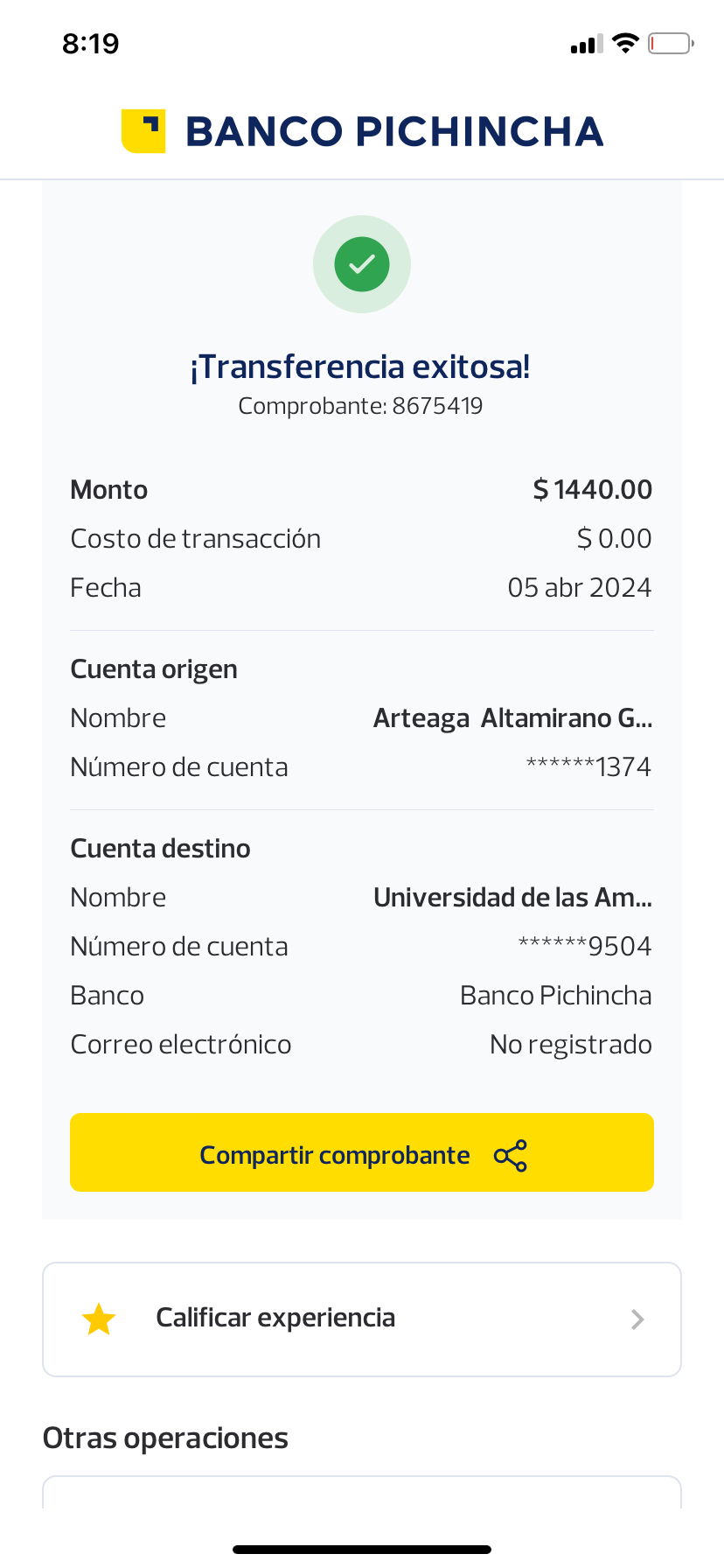Tap the cellular signal bars icon
Viewport: 724px width, 1568px height.
(587, 44)
